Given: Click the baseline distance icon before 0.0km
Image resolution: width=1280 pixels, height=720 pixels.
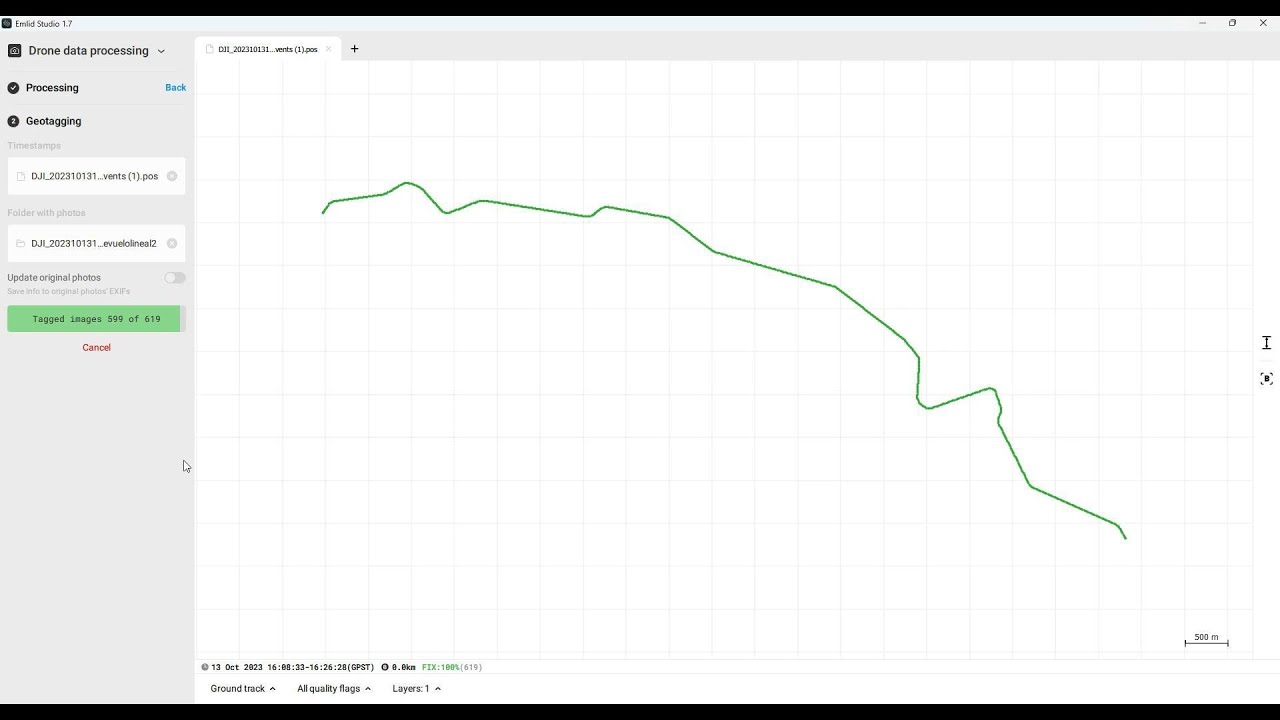Looking at the screenshot, I should click(x=385, y=667).
